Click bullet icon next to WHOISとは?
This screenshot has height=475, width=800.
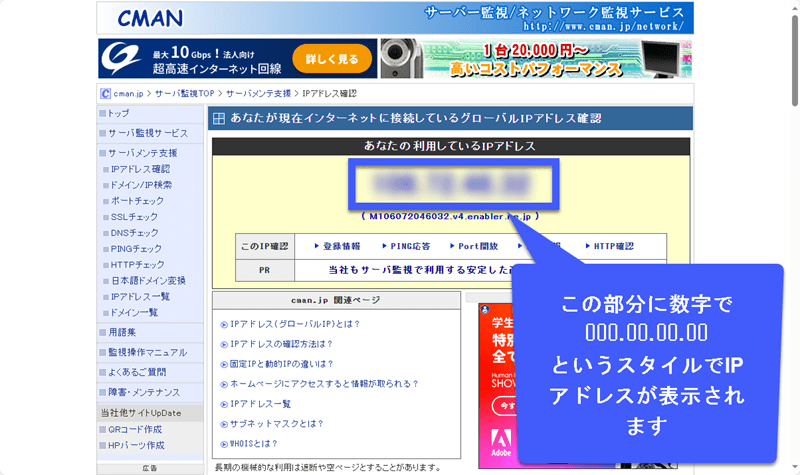223,443
